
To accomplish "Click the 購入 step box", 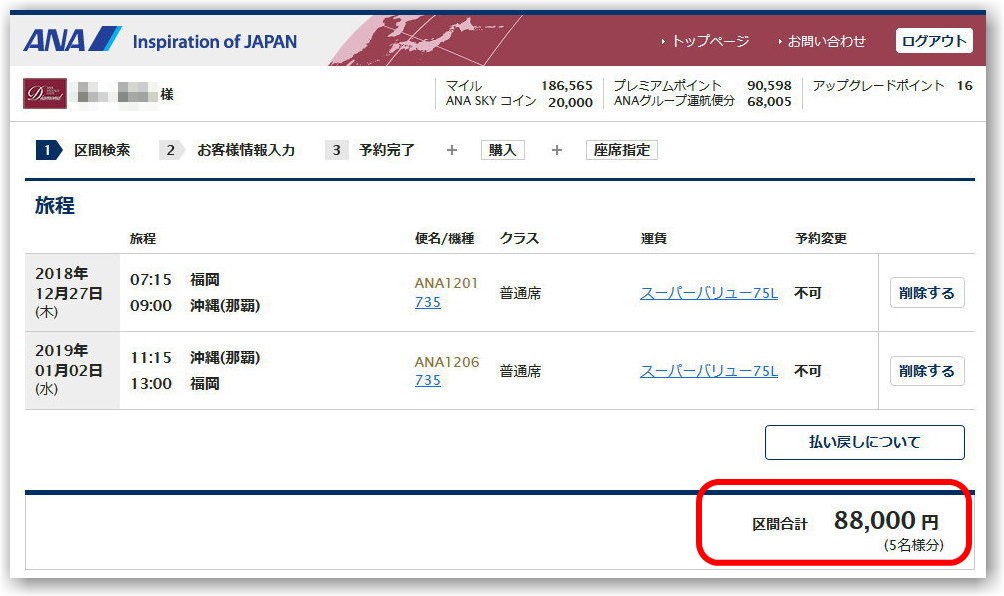I will pyautogui.click(x=503, y=150).
